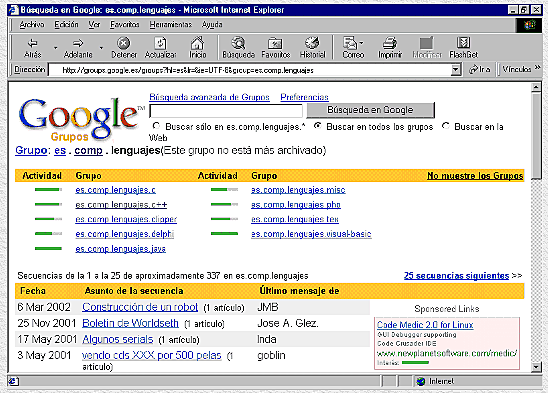Click the Internet zone globe icon

(421, 381)
